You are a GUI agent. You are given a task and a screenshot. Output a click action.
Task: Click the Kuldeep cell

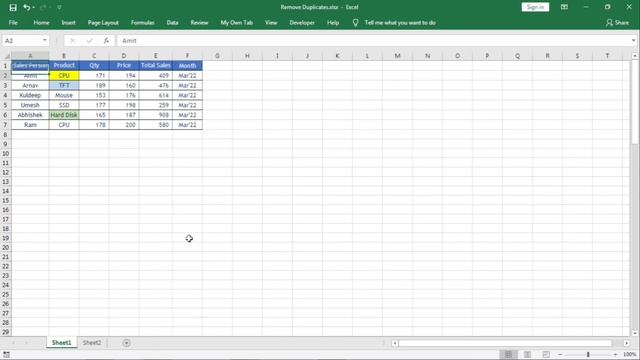pyautogui.click(x=30, y=95)
